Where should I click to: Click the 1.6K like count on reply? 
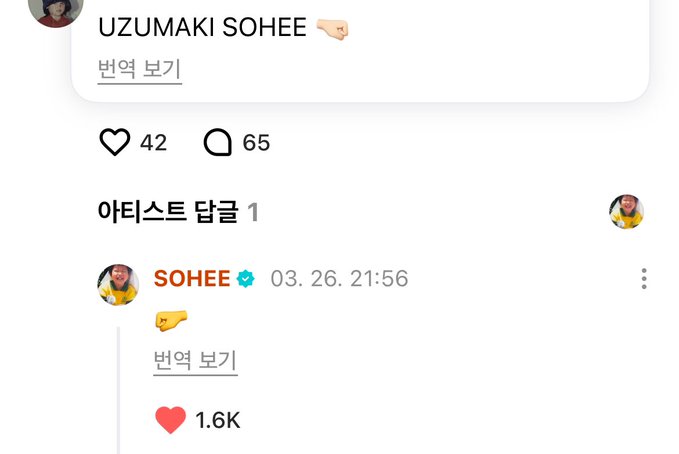217,420
